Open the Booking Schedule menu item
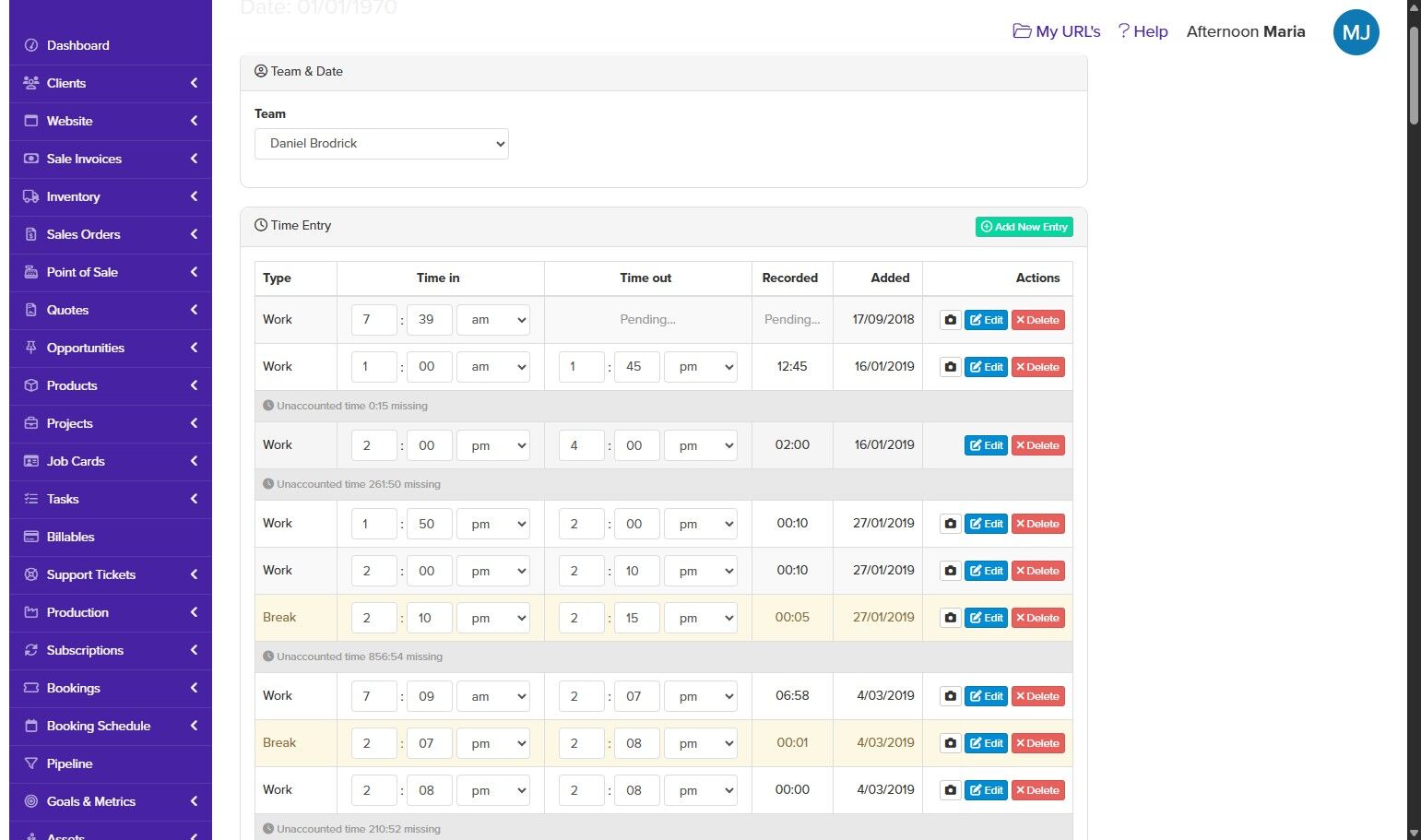1421x840 pixels. [99, 726]
